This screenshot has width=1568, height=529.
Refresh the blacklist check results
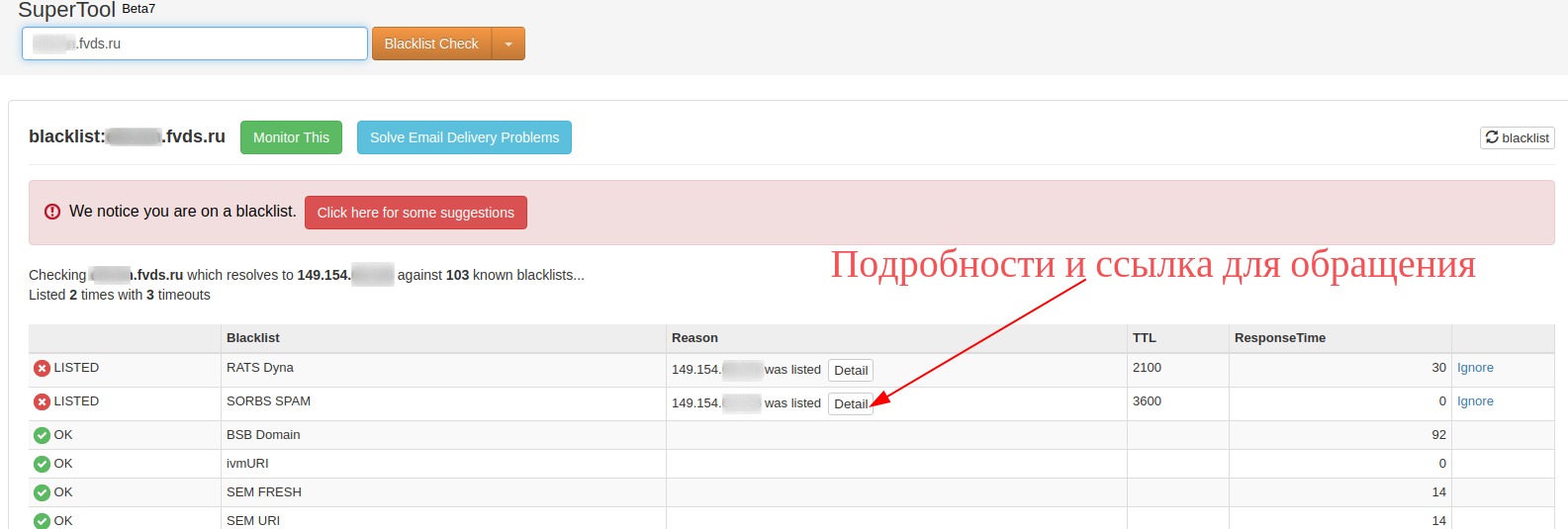pyautogui.click(x=1517, y=137)
